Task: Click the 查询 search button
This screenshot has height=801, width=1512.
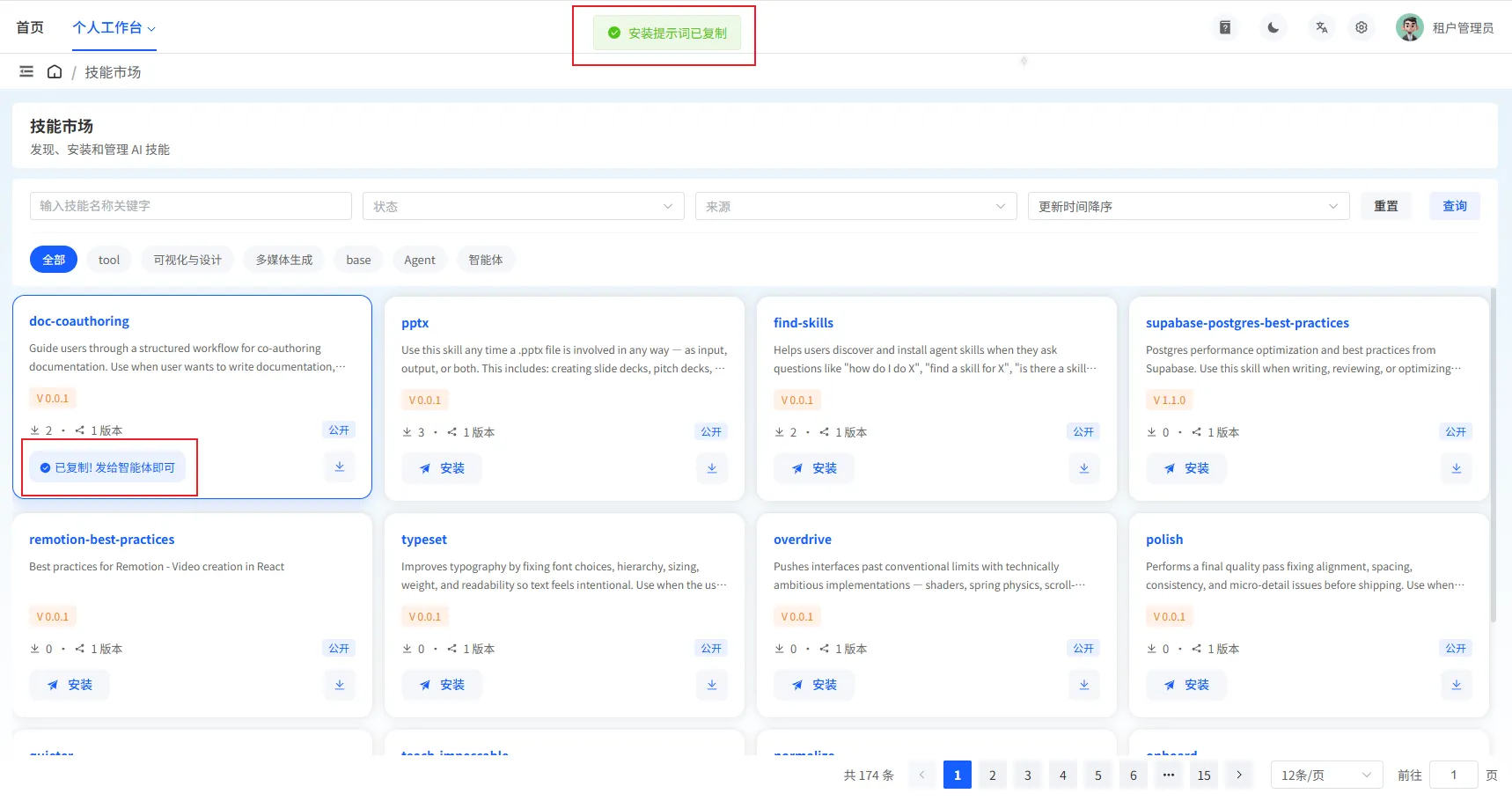Action: pos(1455,206)
